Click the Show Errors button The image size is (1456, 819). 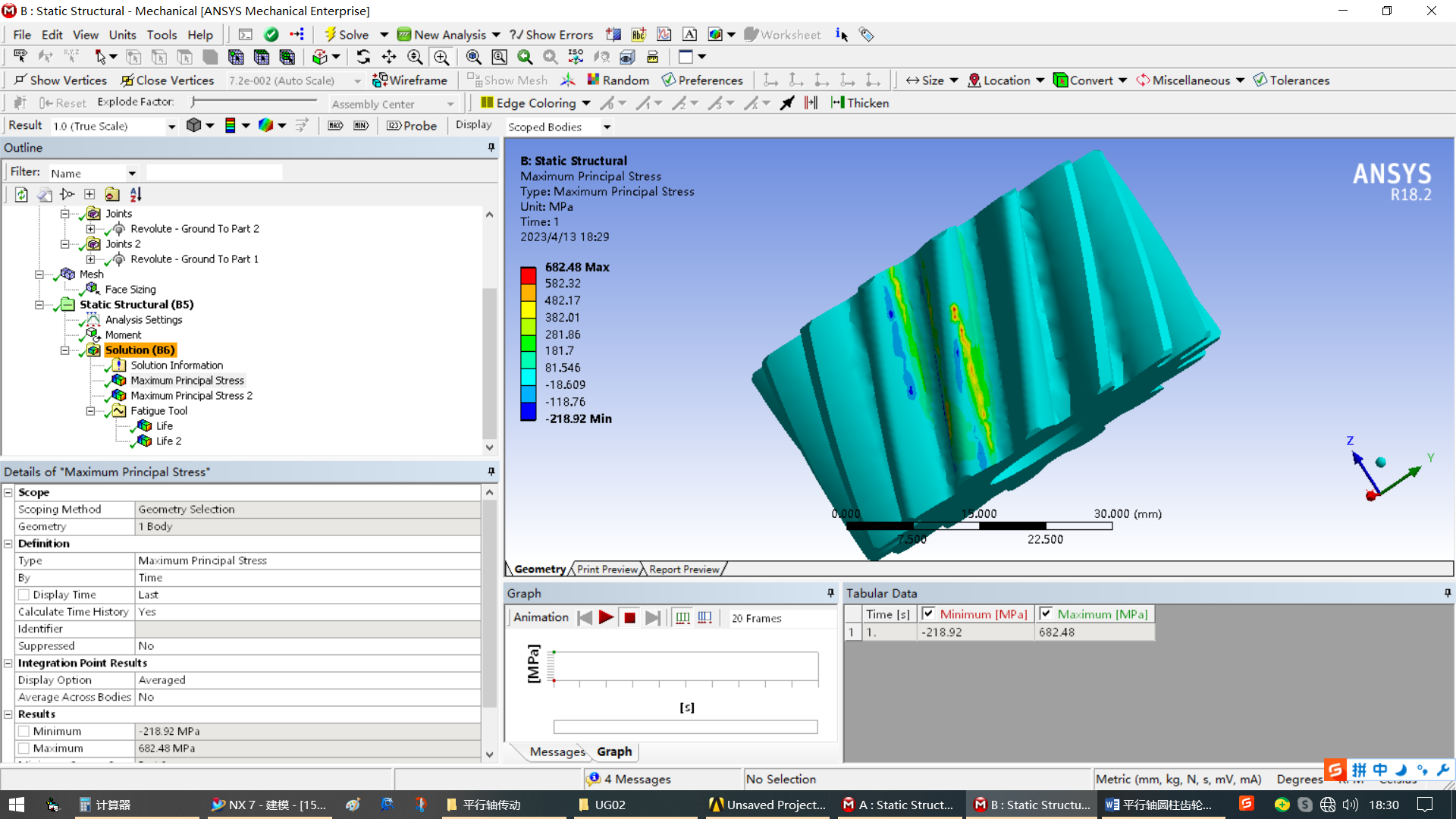551,35
